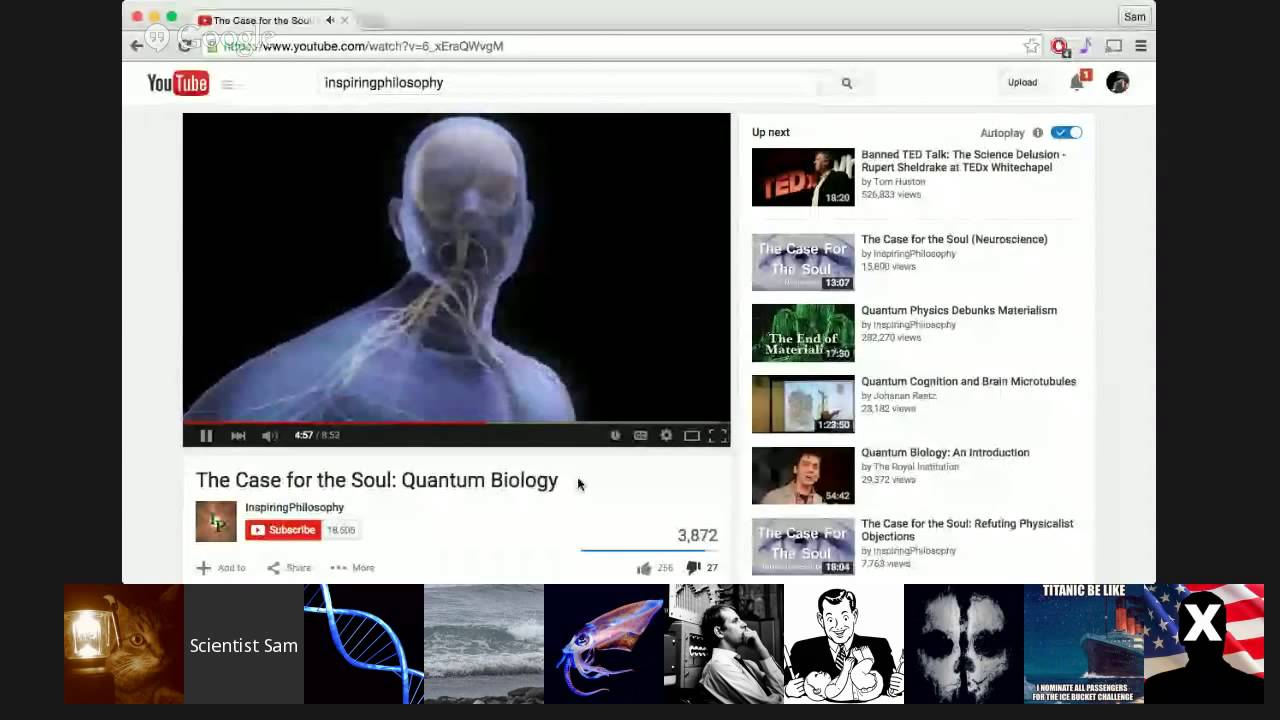1280x720 pixels.
Task: Toggle annotations icon in player controls
Action: (615, 435)
